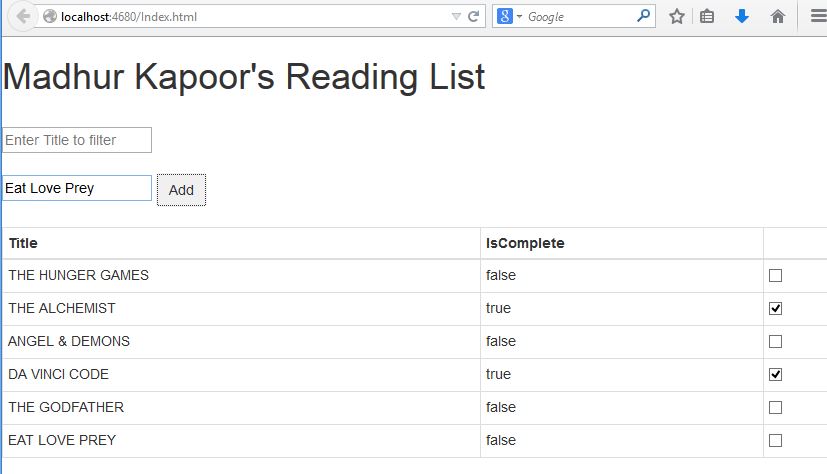Check EAT LOVE PREY checkbox
Image resolution: width=827 pixels, height=474 pixels.
click(x=775, y=440)
